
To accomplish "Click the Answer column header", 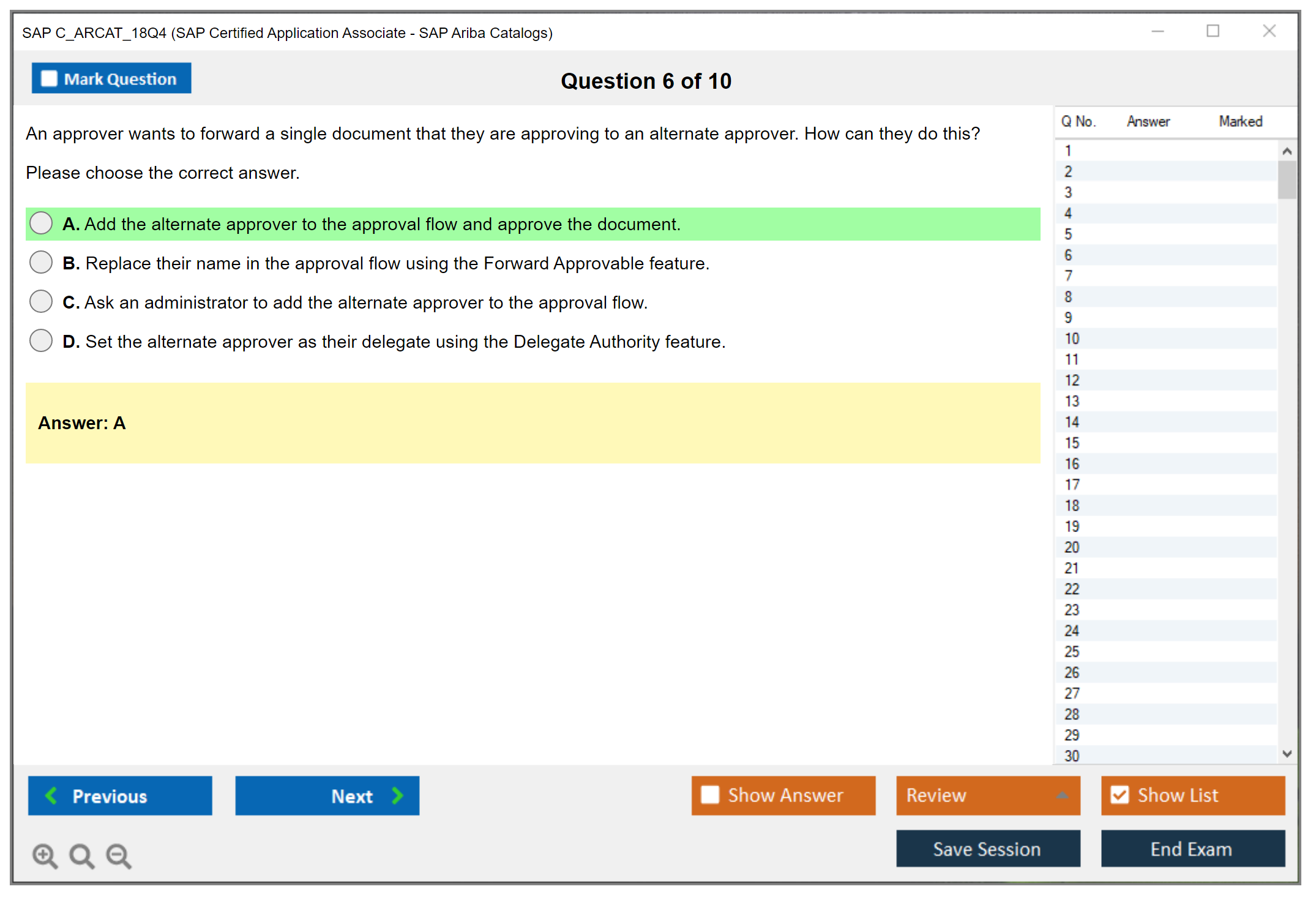I will (1148, 121).
